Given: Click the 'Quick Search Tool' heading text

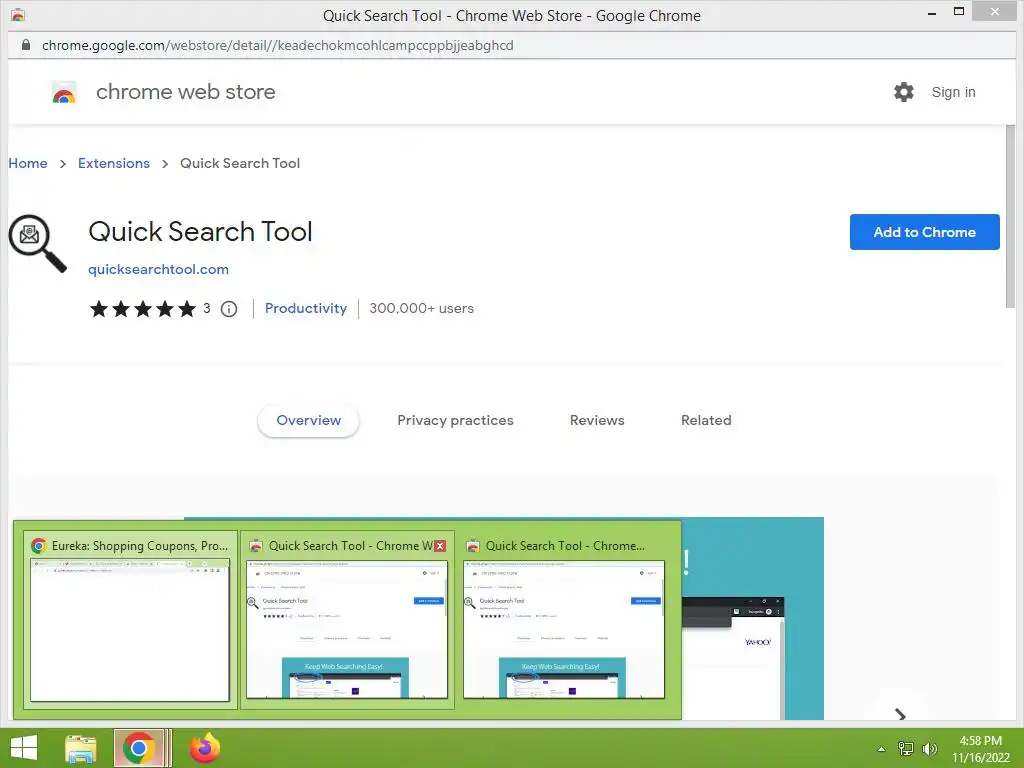Looking at the screenshot, I should (x=200, y=232).
